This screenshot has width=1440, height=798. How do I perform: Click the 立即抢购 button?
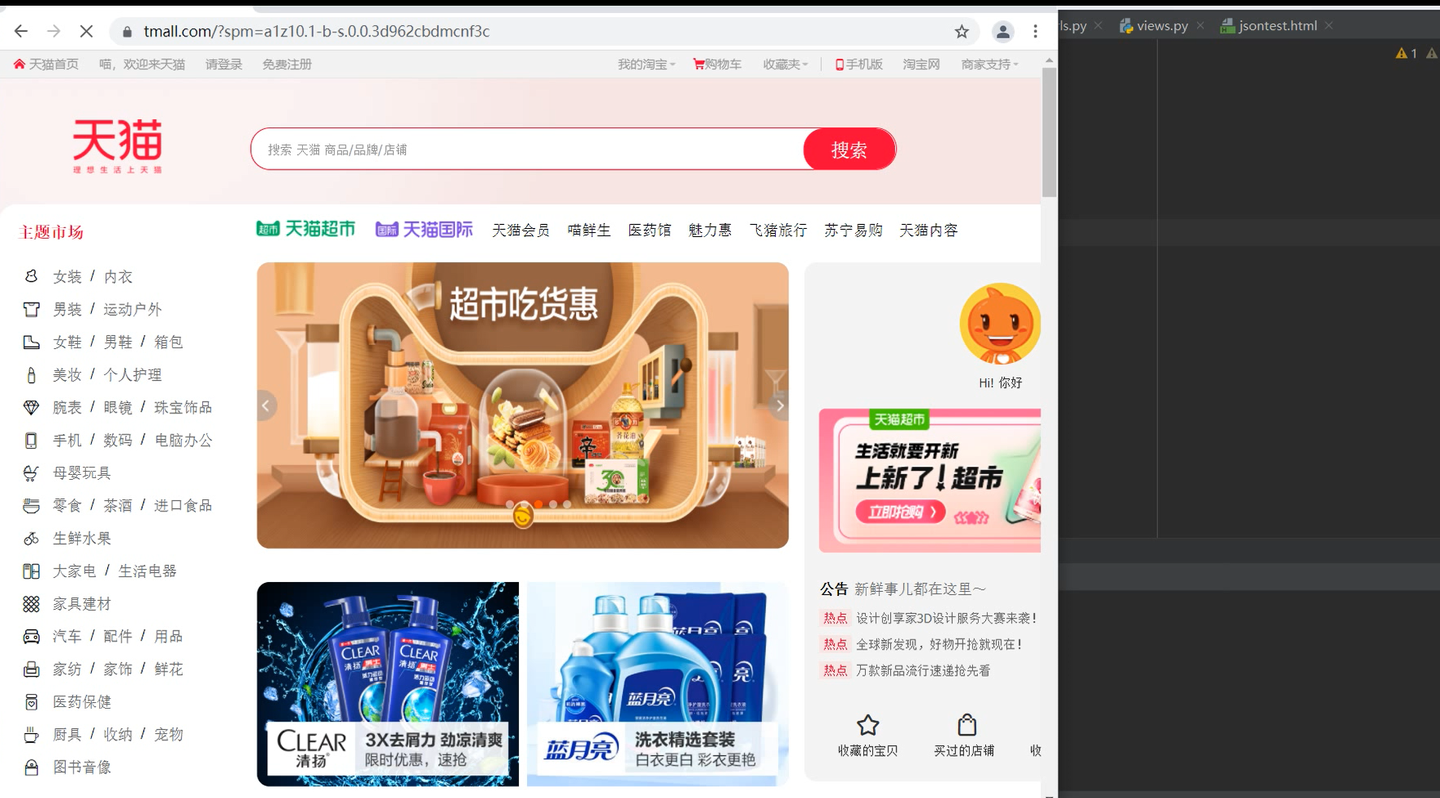(x=900, y=512)
